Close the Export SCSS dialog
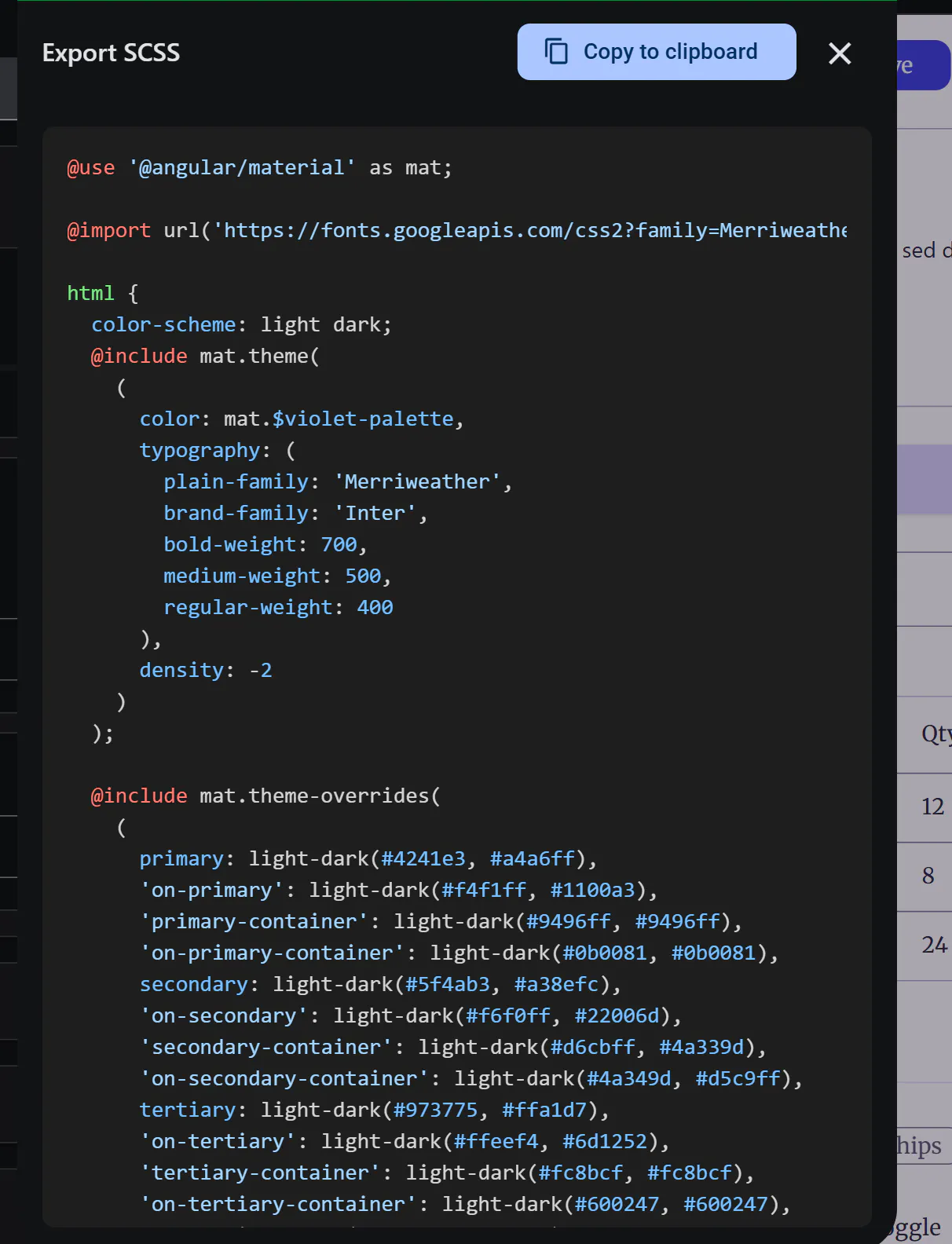This screenshot has width=952, height=1244. tap(840, 53)
